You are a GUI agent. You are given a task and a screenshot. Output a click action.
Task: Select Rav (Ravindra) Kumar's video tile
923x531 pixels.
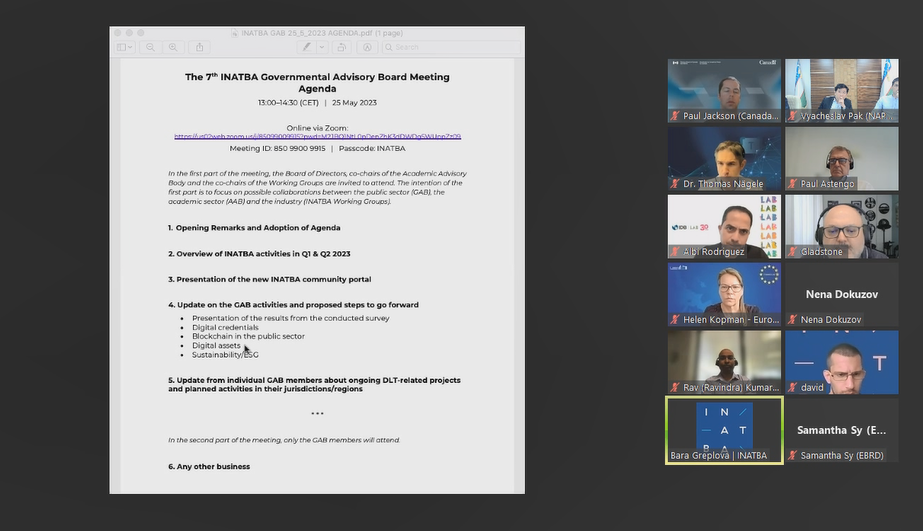(x=724, y=362)
